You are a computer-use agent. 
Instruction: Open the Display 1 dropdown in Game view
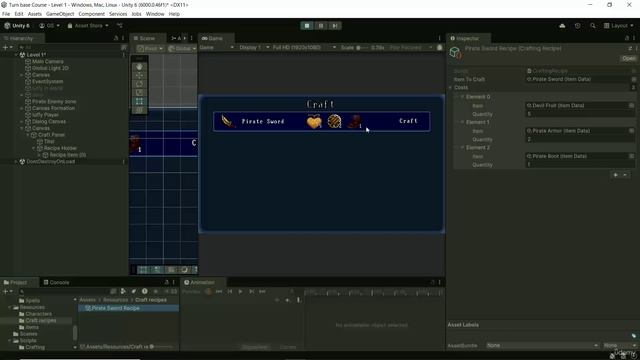[254, 47]
